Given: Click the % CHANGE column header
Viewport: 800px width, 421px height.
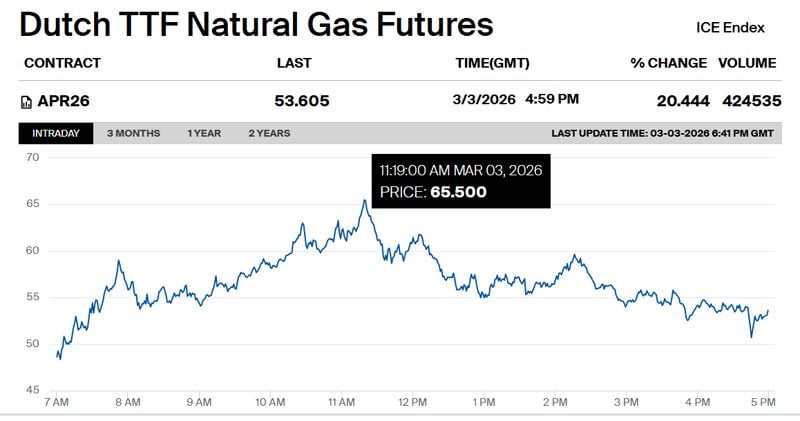Looking at the screenshot, I should point(668,63).
